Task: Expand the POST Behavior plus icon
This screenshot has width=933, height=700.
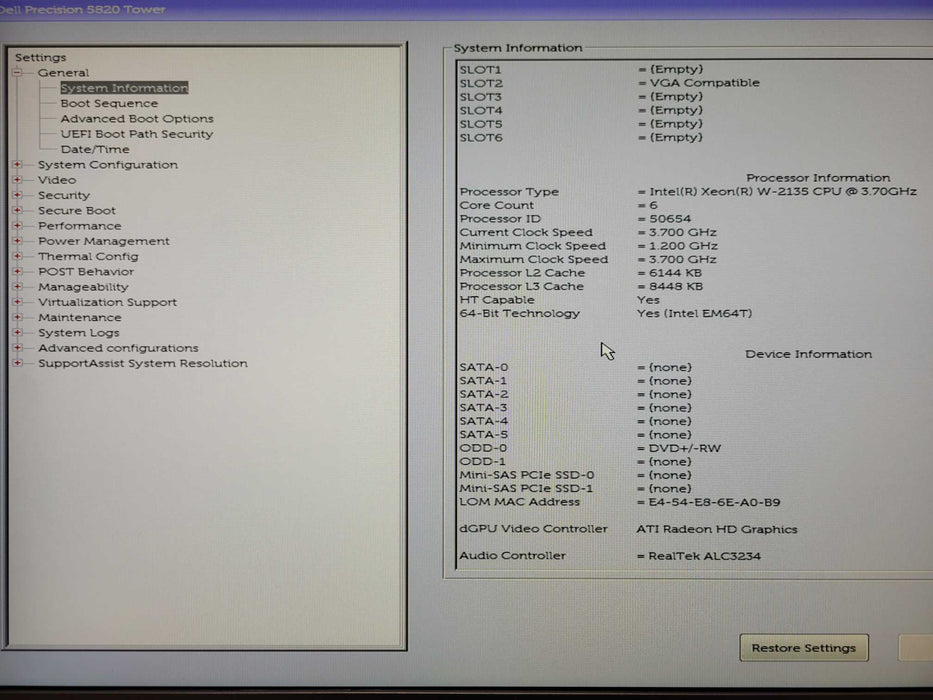Action: [x=17, y=271]
